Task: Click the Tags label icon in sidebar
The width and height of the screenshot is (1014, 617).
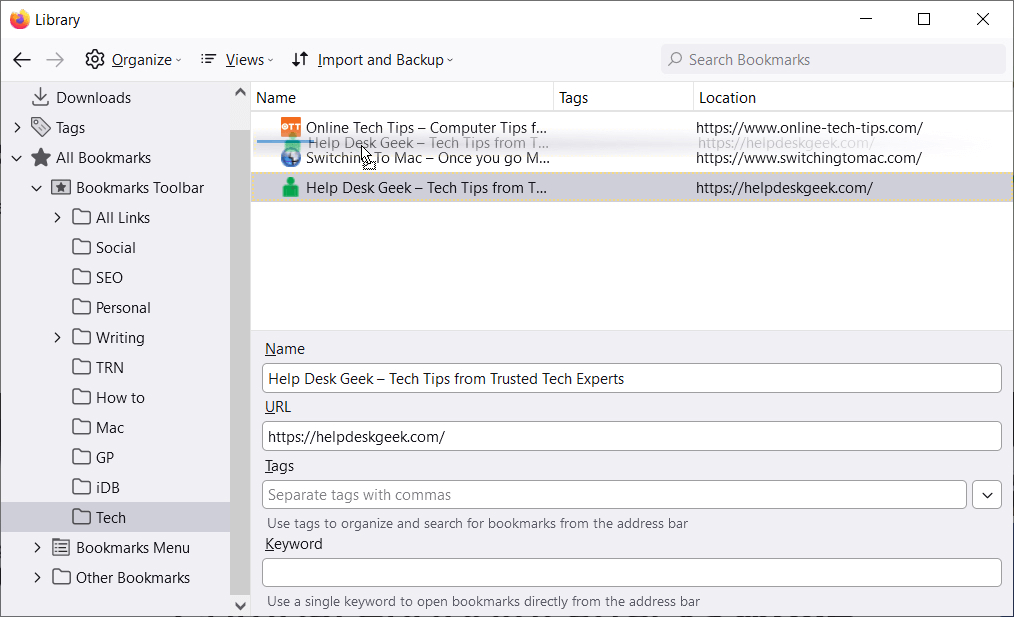Action: click(40, 127)
